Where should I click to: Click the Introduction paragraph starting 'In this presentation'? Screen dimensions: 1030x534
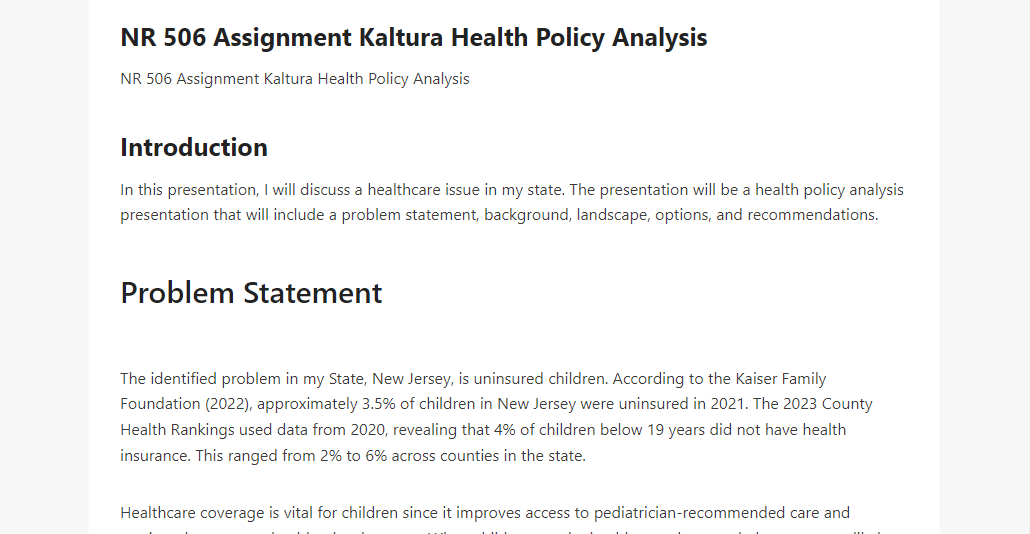click(x=512, y=202)
